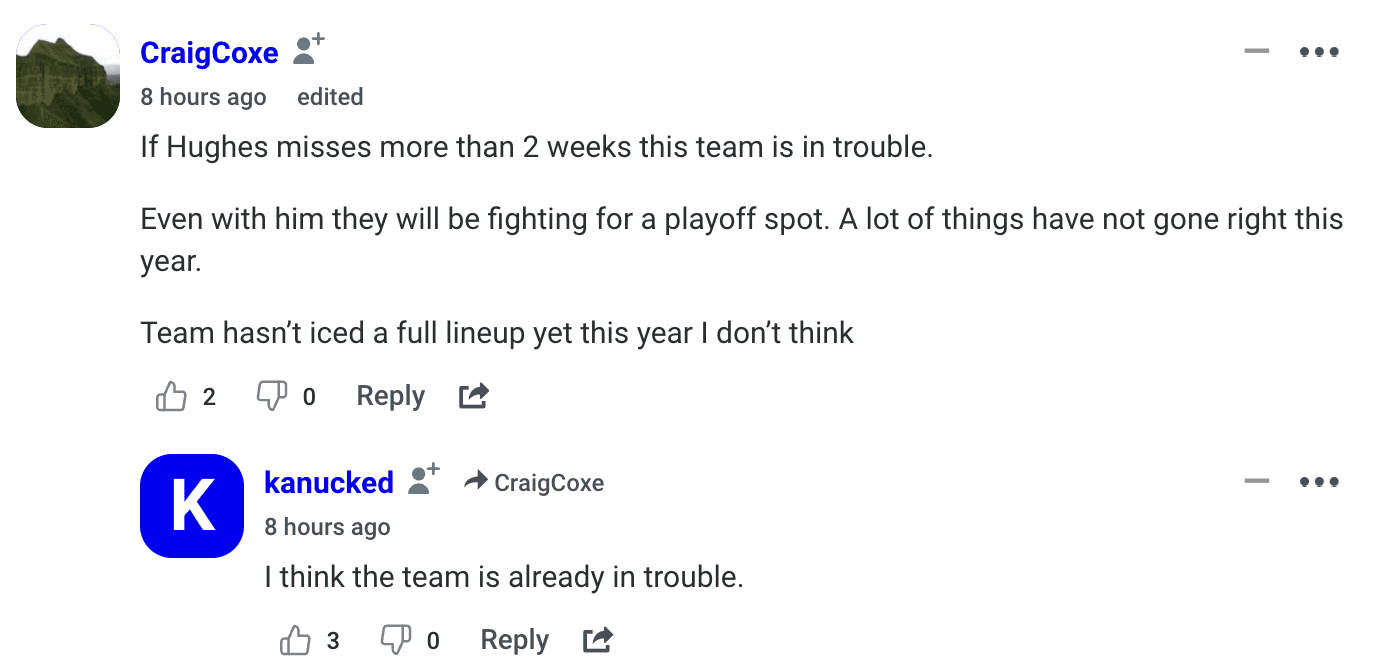Like CraigCoxe's comment with thumbs up
1374x672 pixels.
point(172,397)
